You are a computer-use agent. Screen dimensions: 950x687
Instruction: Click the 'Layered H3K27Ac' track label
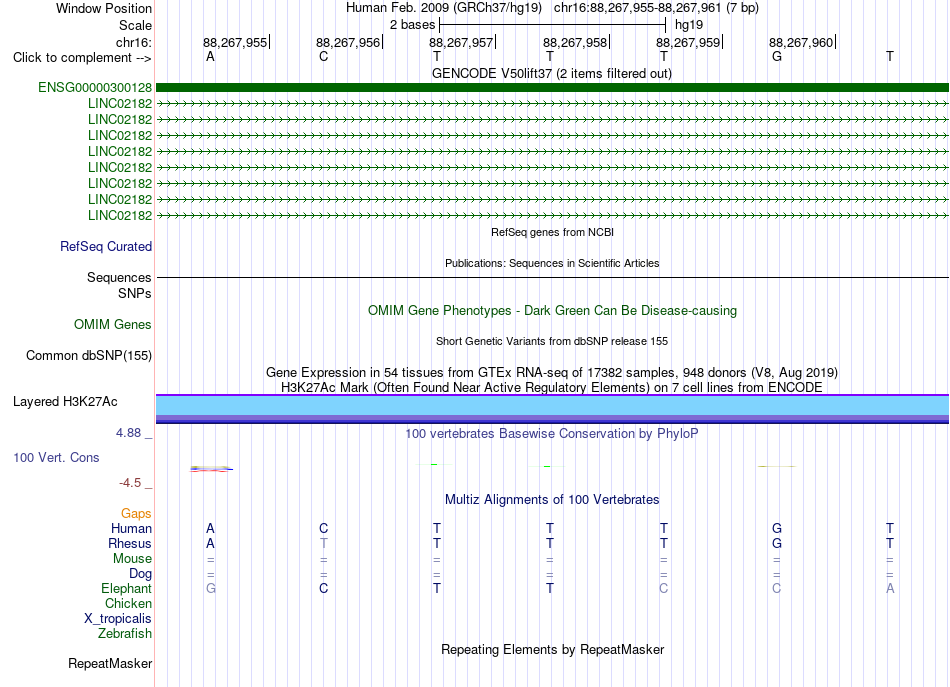coord(65,402)
